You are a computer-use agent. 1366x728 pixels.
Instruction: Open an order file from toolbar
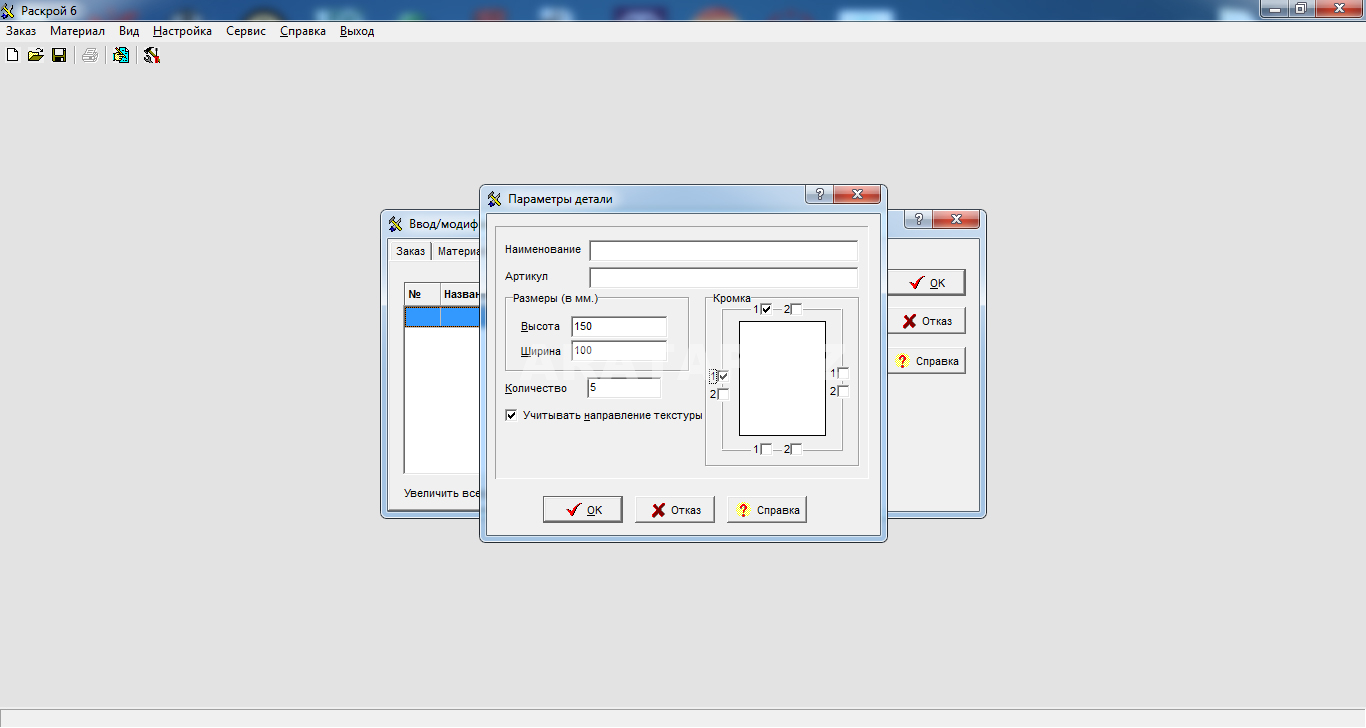click(35, 55)
